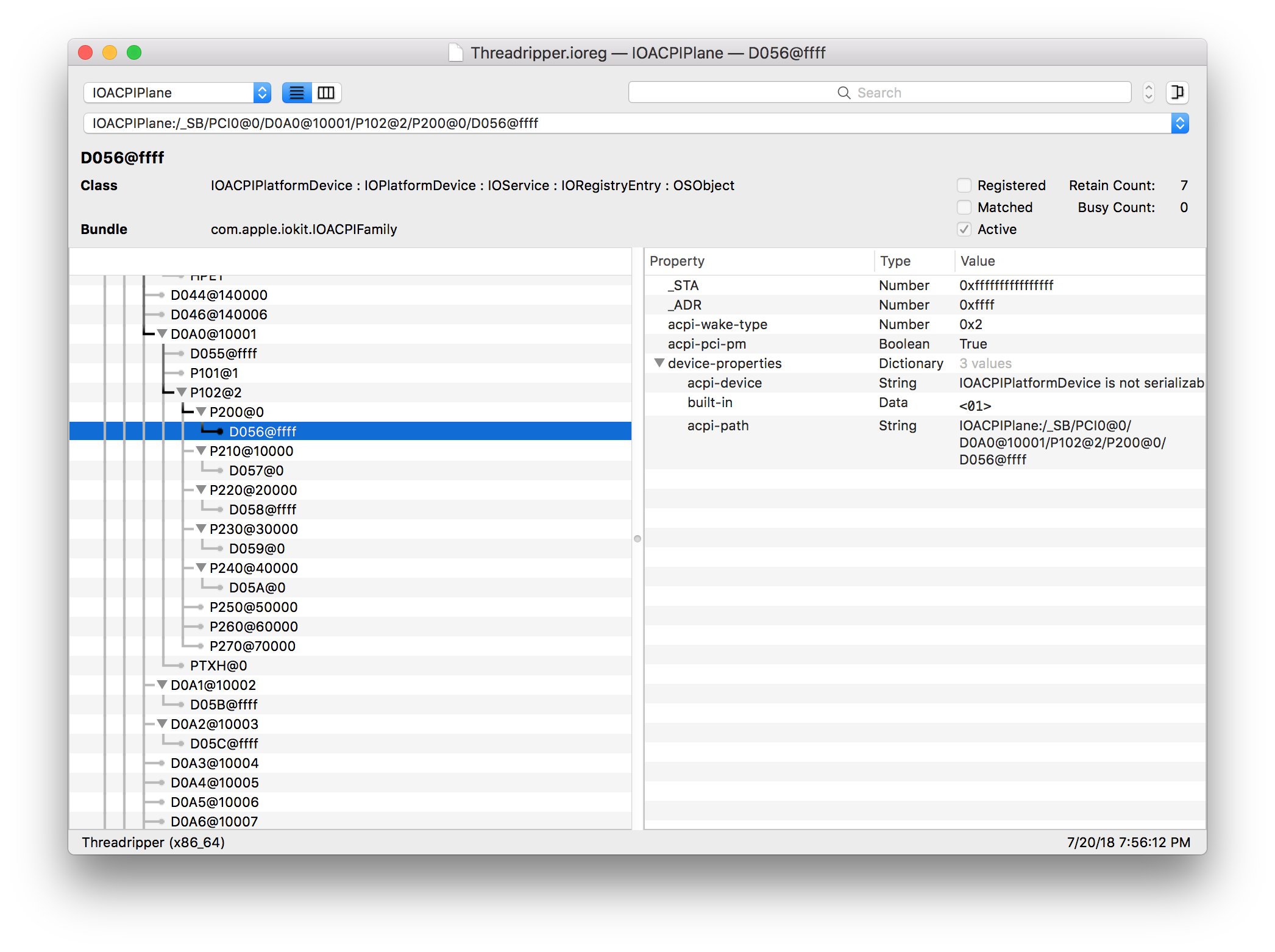
Task: Toggle the Active checkbox
Action: [x=964, y=229]
